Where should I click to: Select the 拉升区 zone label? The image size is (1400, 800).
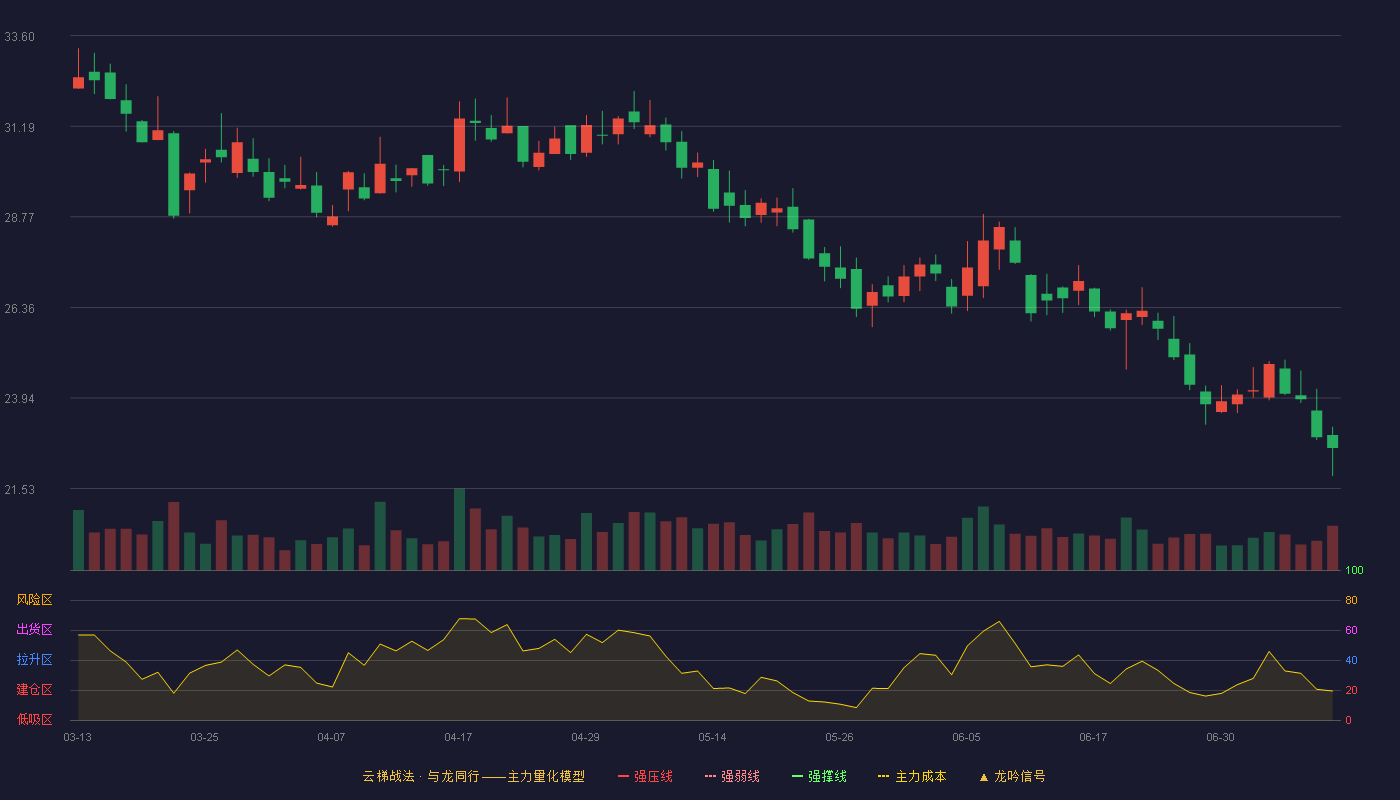coord(34,660)
